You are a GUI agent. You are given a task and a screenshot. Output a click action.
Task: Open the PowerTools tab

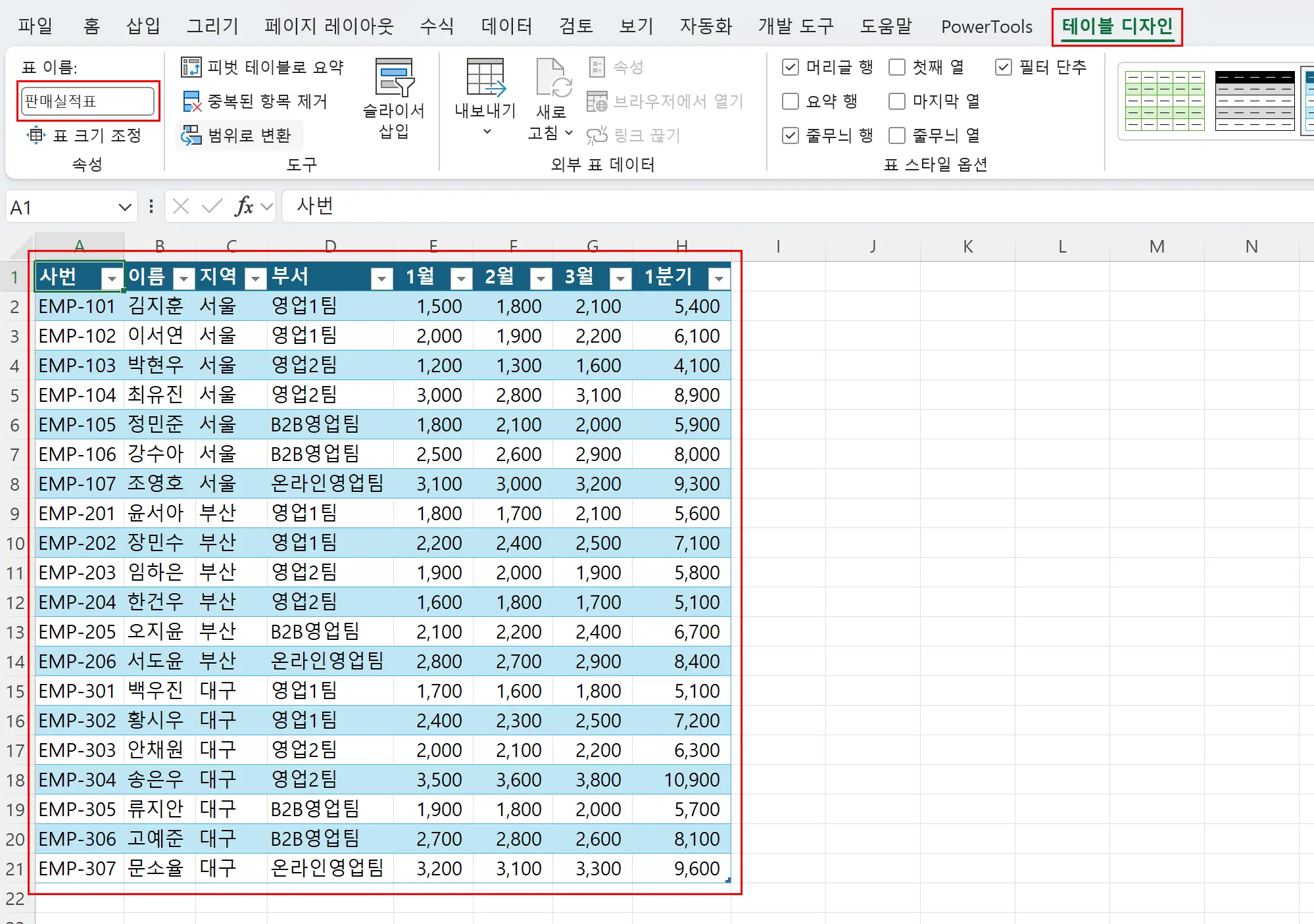point(986,26)
